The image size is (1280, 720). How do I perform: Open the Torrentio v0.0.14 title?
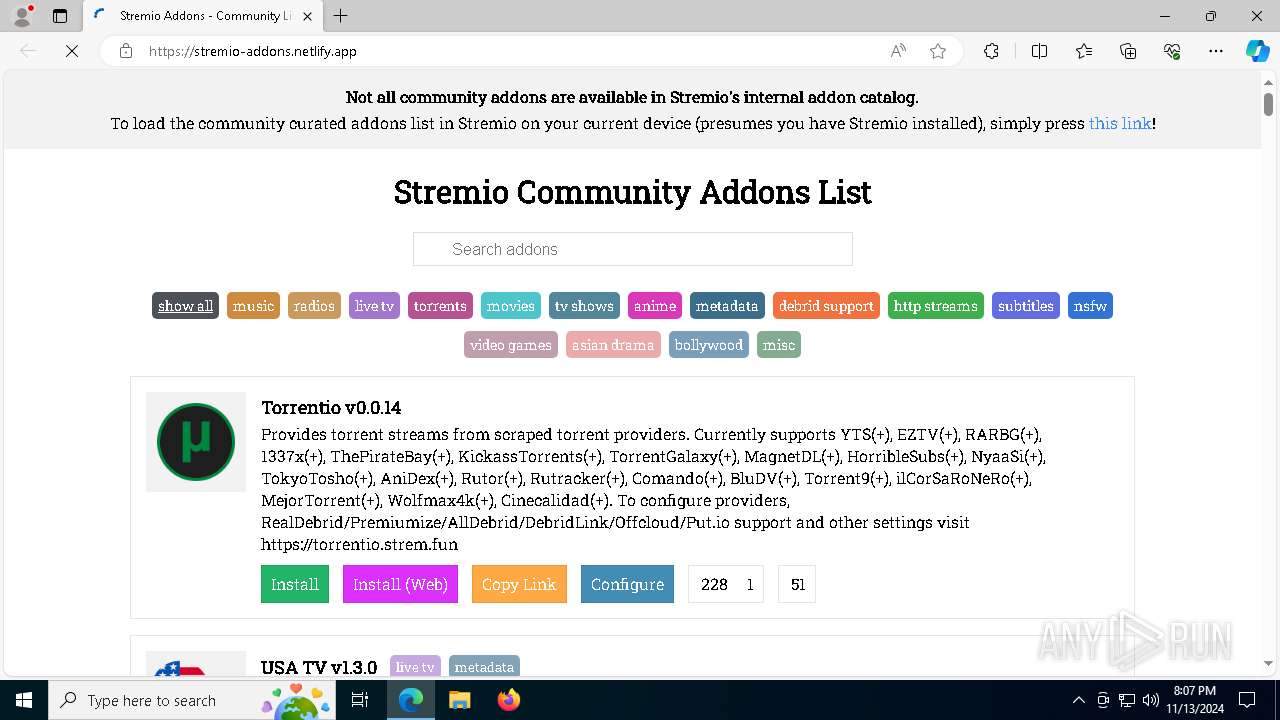click(x=331, y=408)
